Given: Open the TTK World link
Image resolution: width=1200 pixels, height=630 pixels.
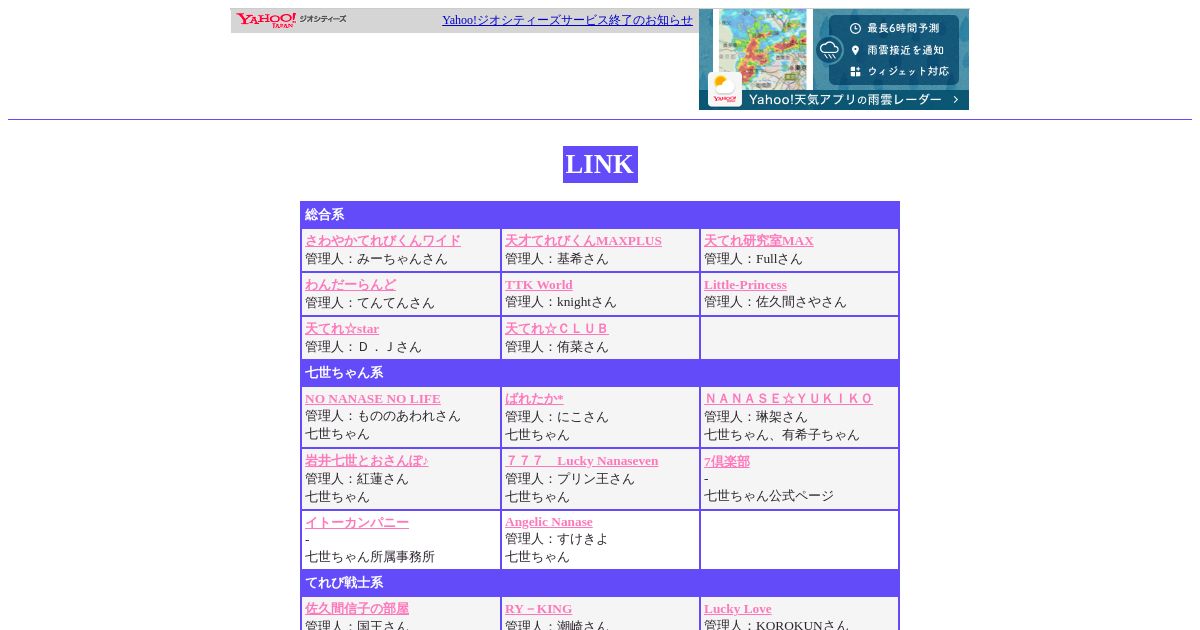Looking at the screenshot, I should pyautogui.click(x=539, y=285).
